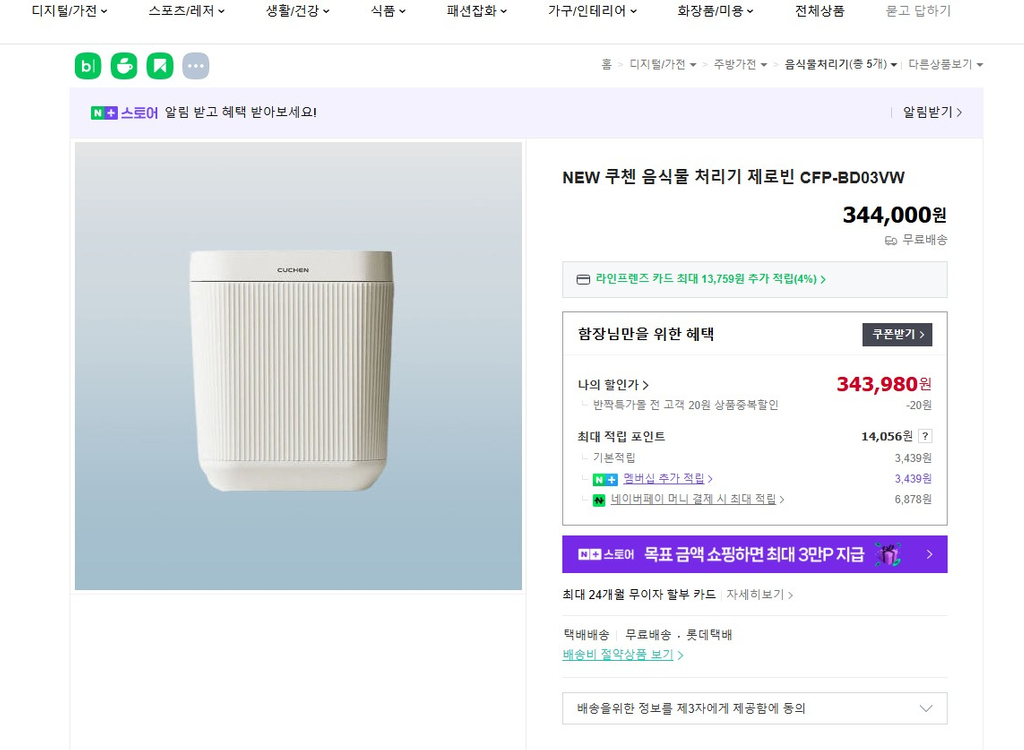Viewport: 1024px width, 750px height.
Task: Click the question mark help icon beside points
Action: (x=925, y=436)
